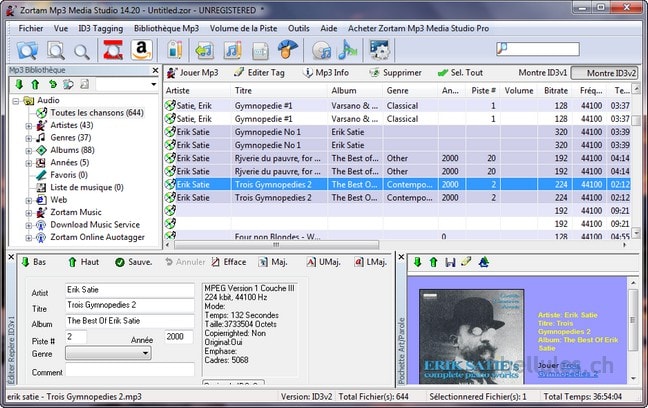Click the toolbar search input field

538,49
